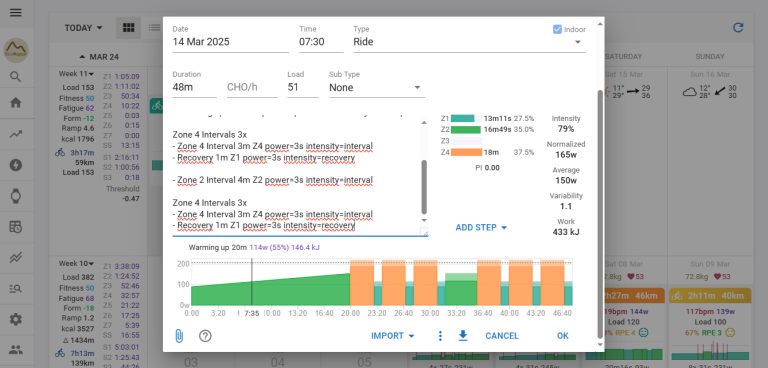The image size is (768, 368).
Task: Collapse calendar with MAR 24 up arrow
Action: pyautogui.click(x=99, y=57)
